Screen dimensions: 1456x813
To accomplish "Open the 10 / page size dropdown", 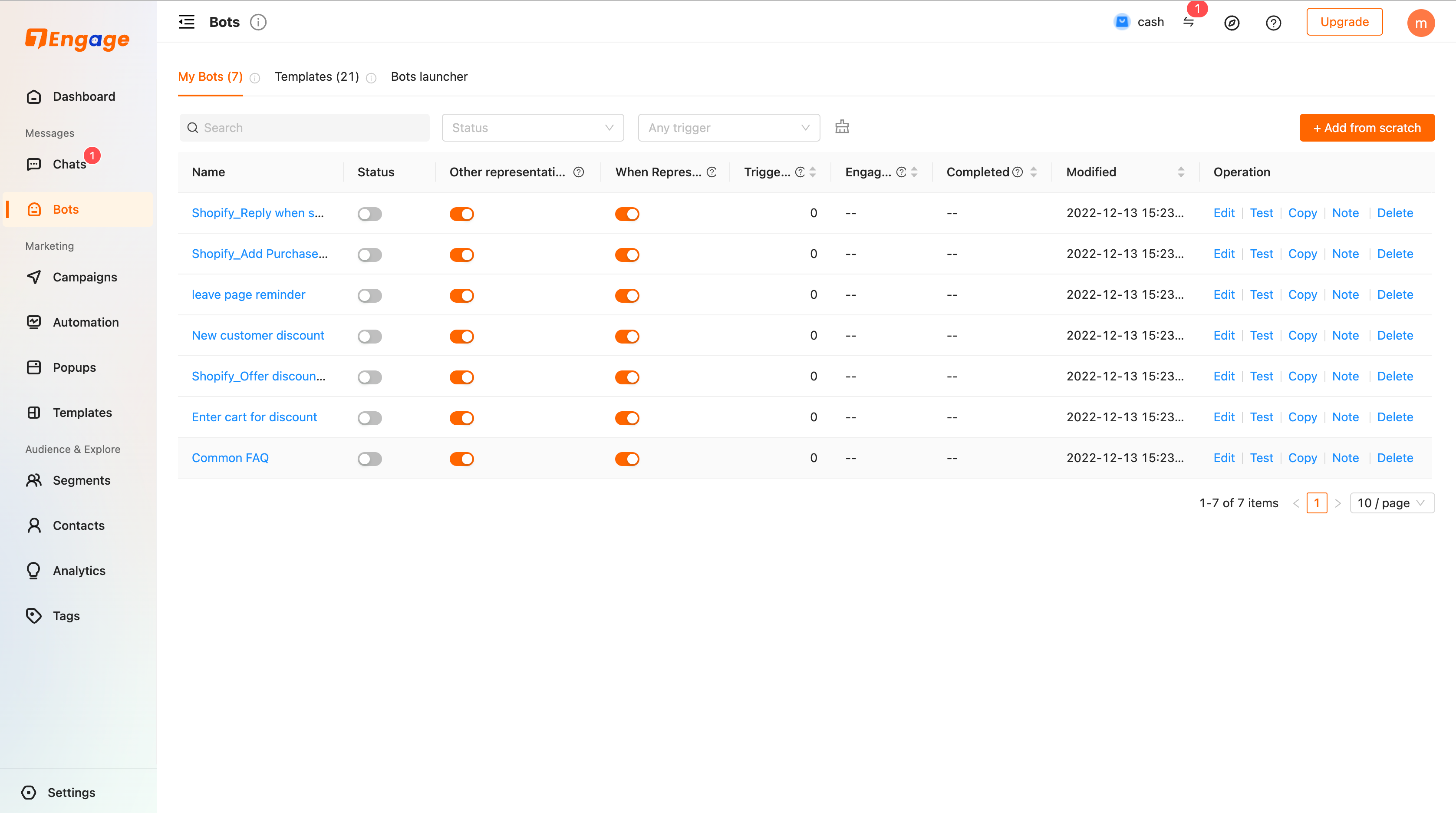I will tap(1392, 502).
